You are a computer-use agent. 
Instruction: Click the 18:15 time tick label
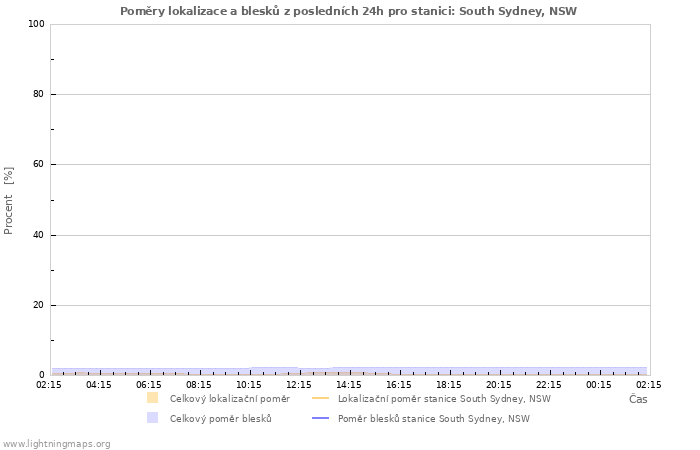pos(449,384)
